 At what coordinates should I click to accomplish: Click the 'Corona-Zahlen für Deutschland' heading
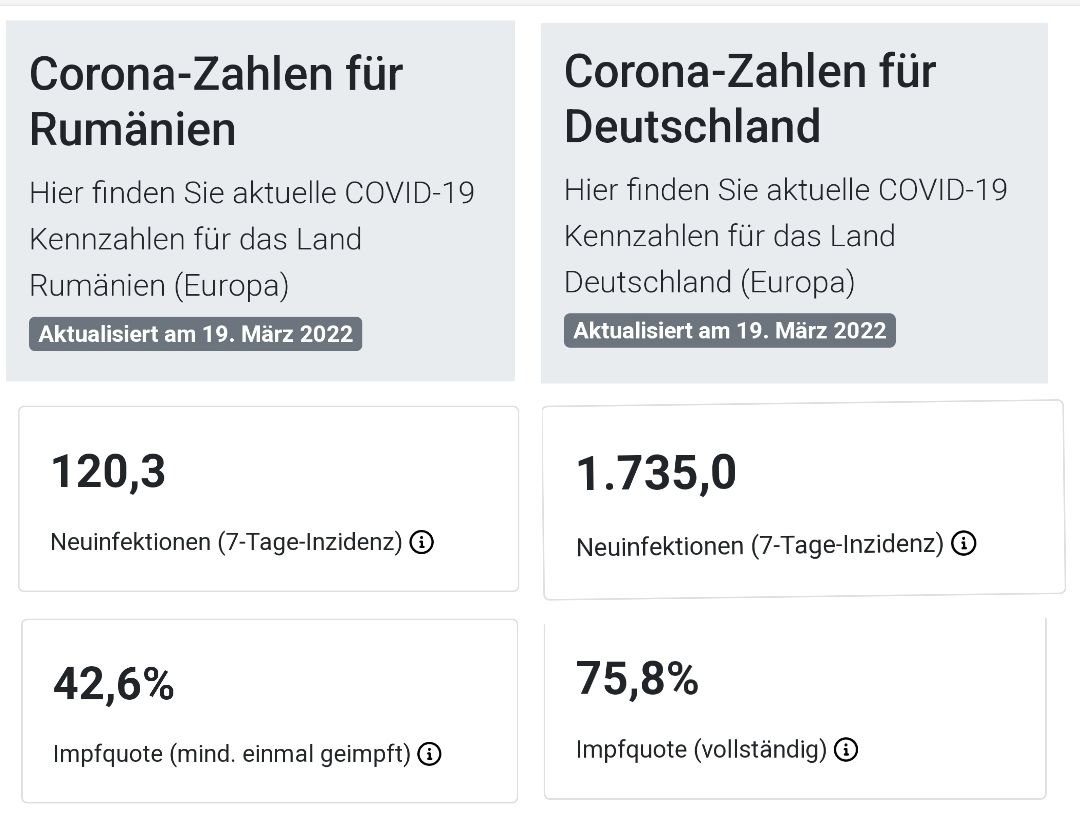(750, 98)
